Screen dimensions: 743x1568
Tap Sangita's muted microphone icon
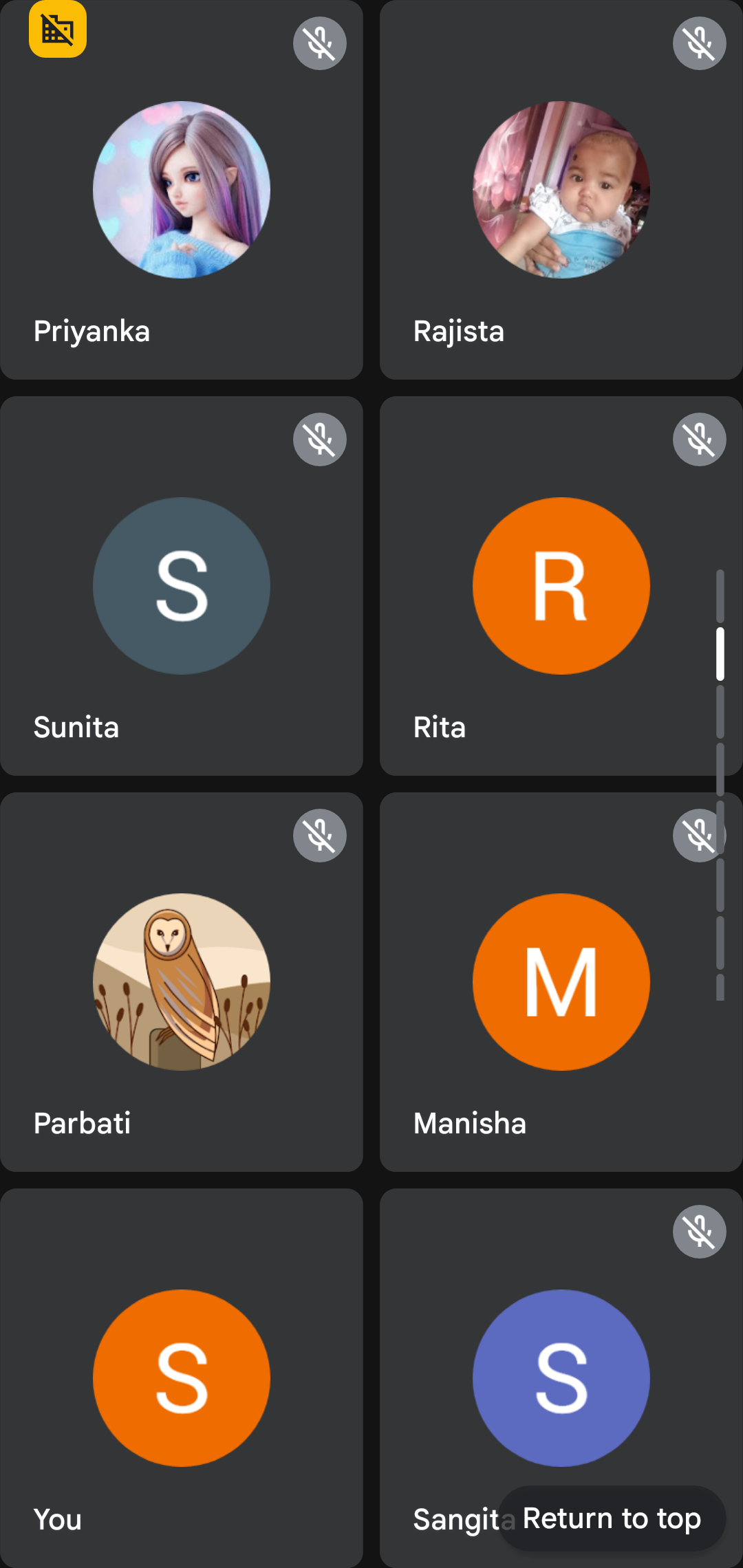click(x=700, y=1232)
